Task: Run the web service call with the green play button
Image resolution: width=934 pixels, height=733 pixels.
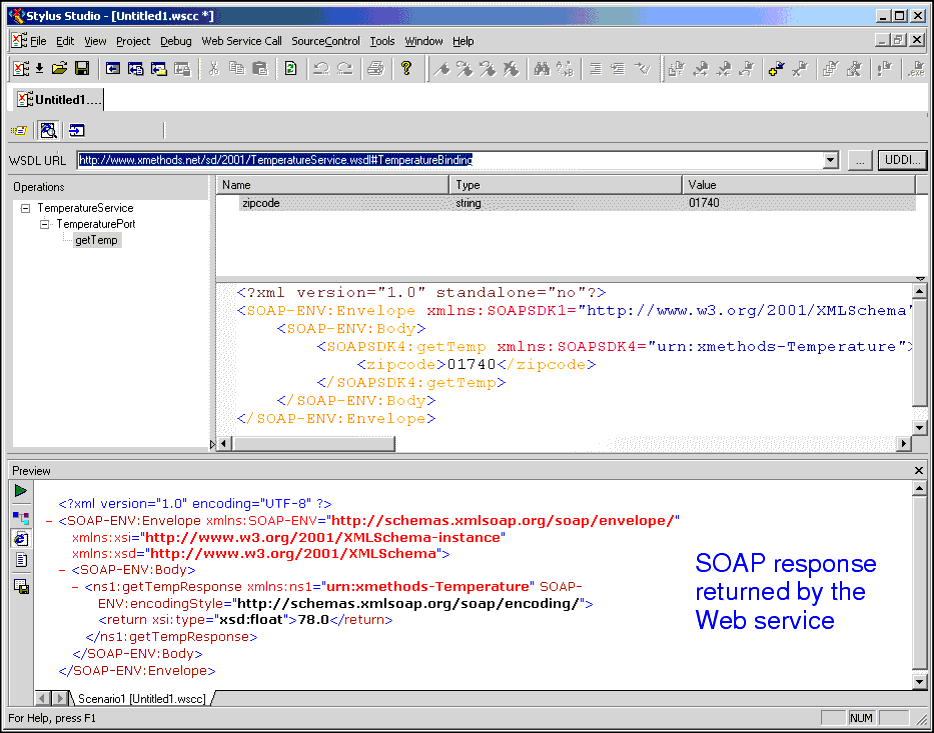Action: coord(21,491)
